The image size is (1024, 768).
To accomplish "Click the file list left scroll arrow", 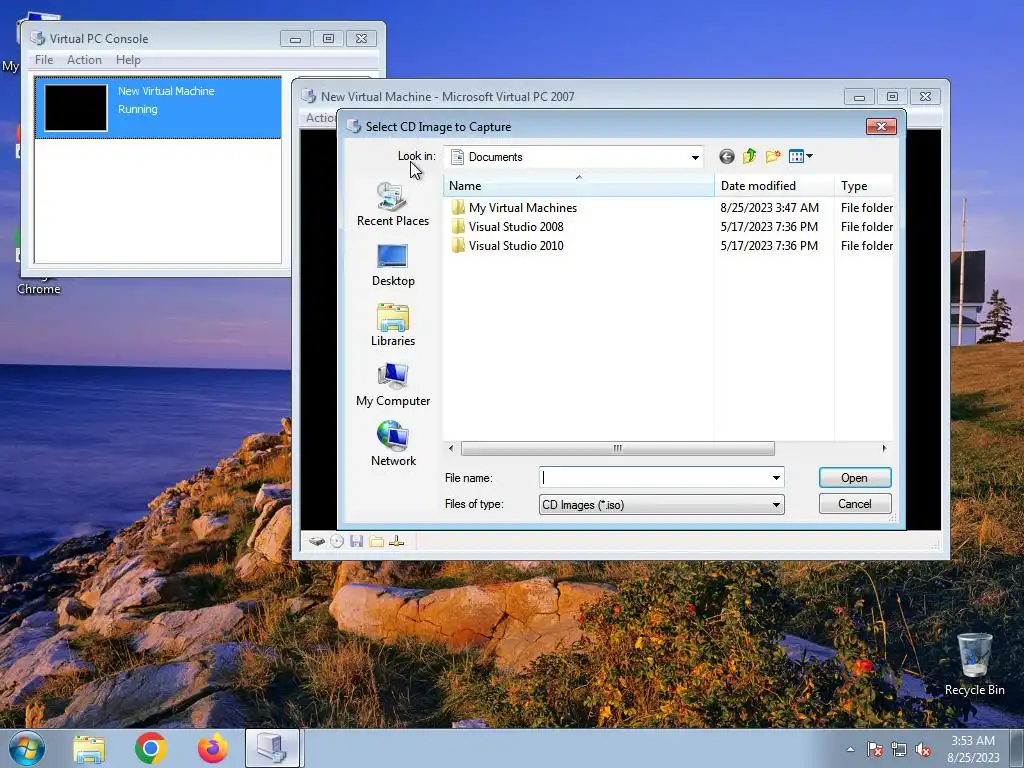I will (x=451, y=449).
